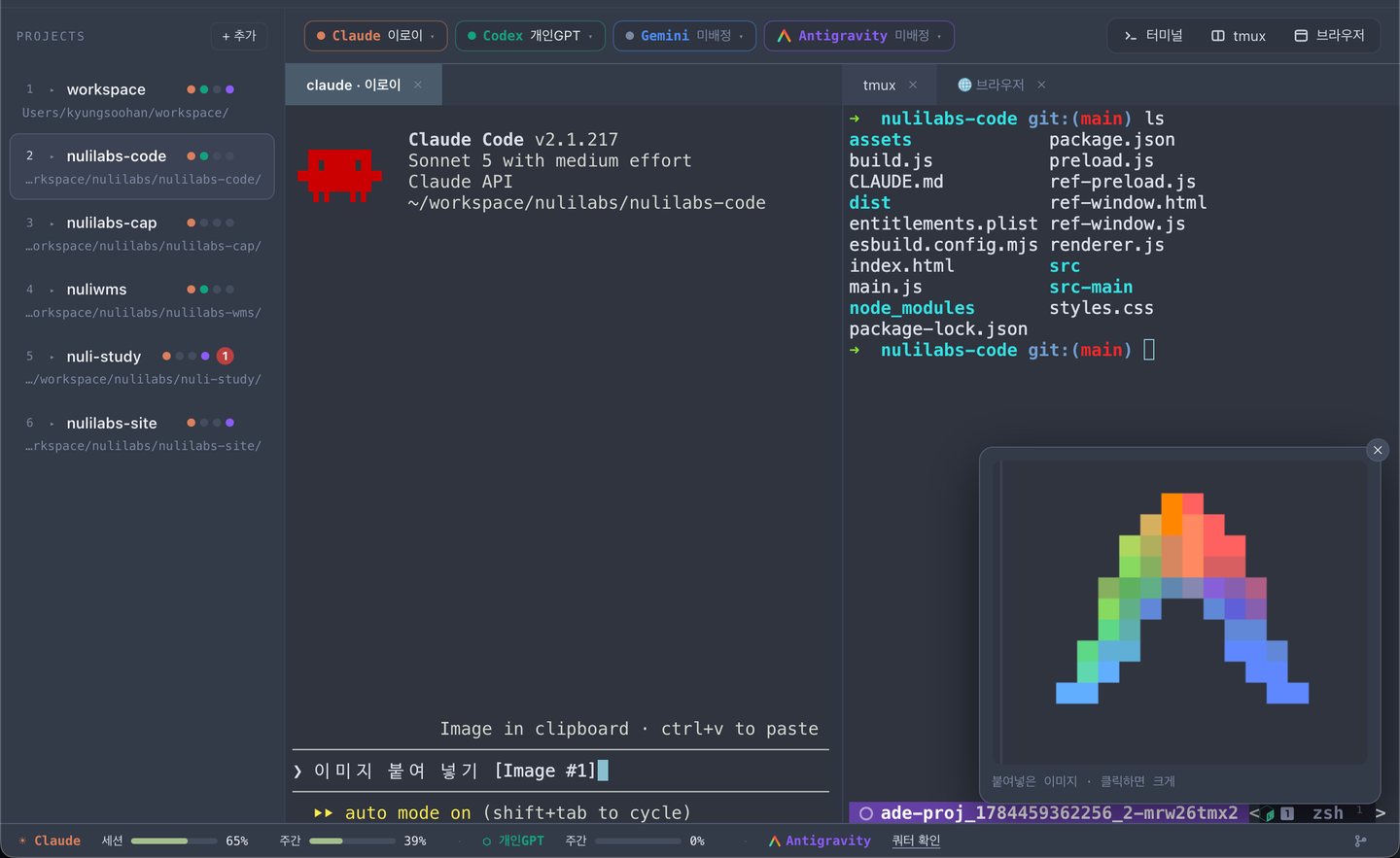
Task: Open the Codex 개인GPT account dropdown
Action: pyautogui.click(x=530, y=36)
